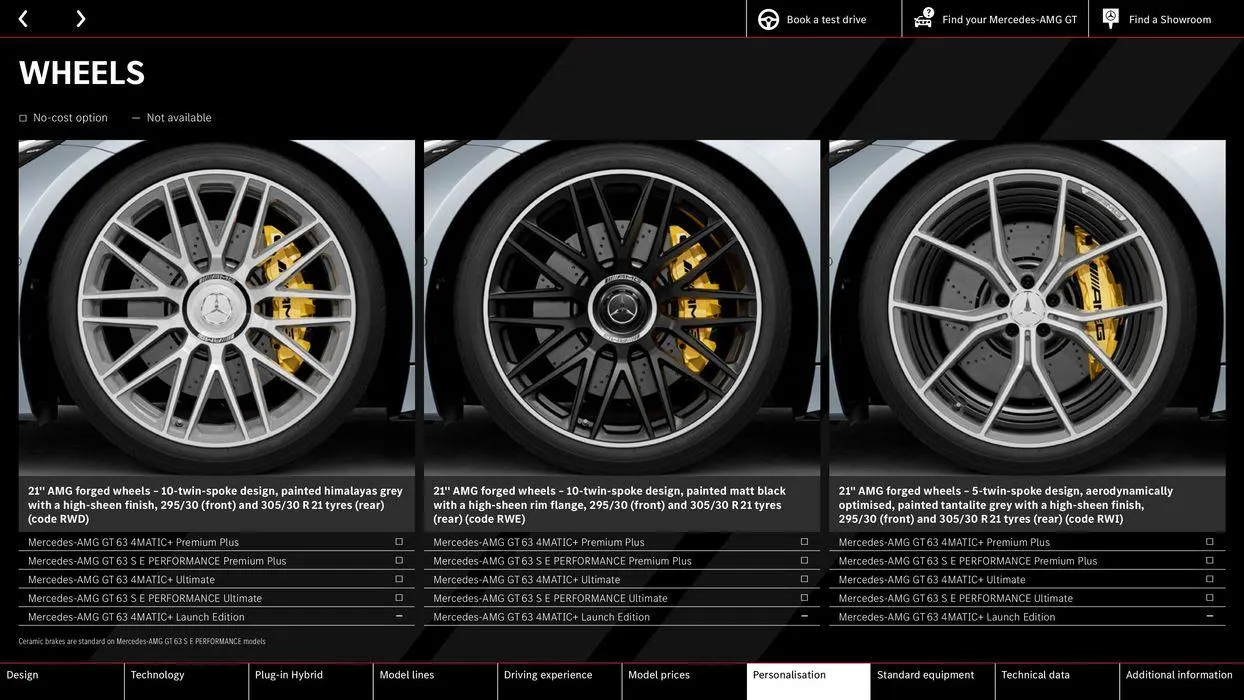This screenshot has height=700, width=1244.
Task: Click the steering wheel test drive icon
Action: (768, 19)
